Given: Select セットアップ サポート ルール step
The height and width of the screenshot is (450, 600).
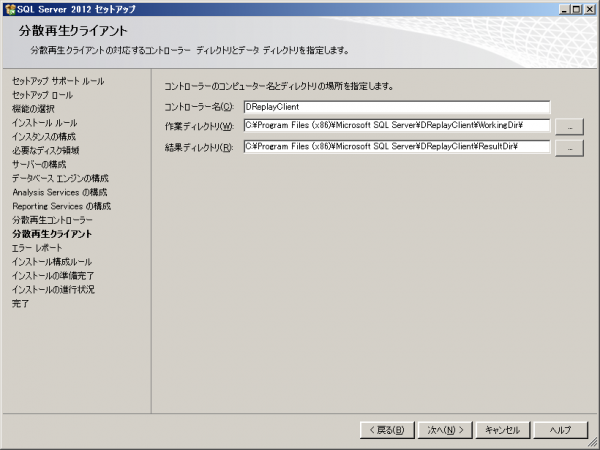Looking at the screenshot, I should pyautogui.click(x=58, y=80).
